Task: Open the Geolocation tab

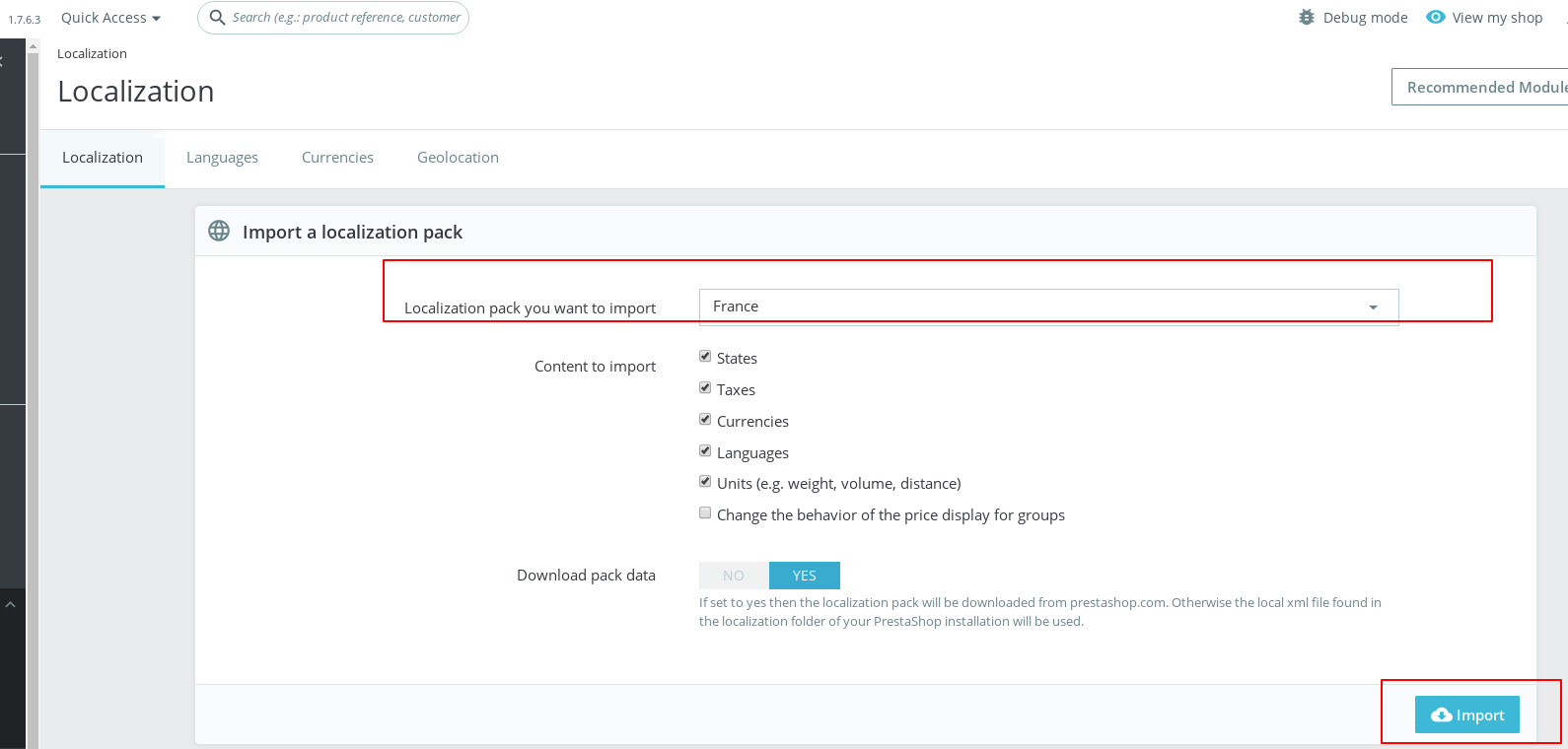Action: [x=458, y=158]
